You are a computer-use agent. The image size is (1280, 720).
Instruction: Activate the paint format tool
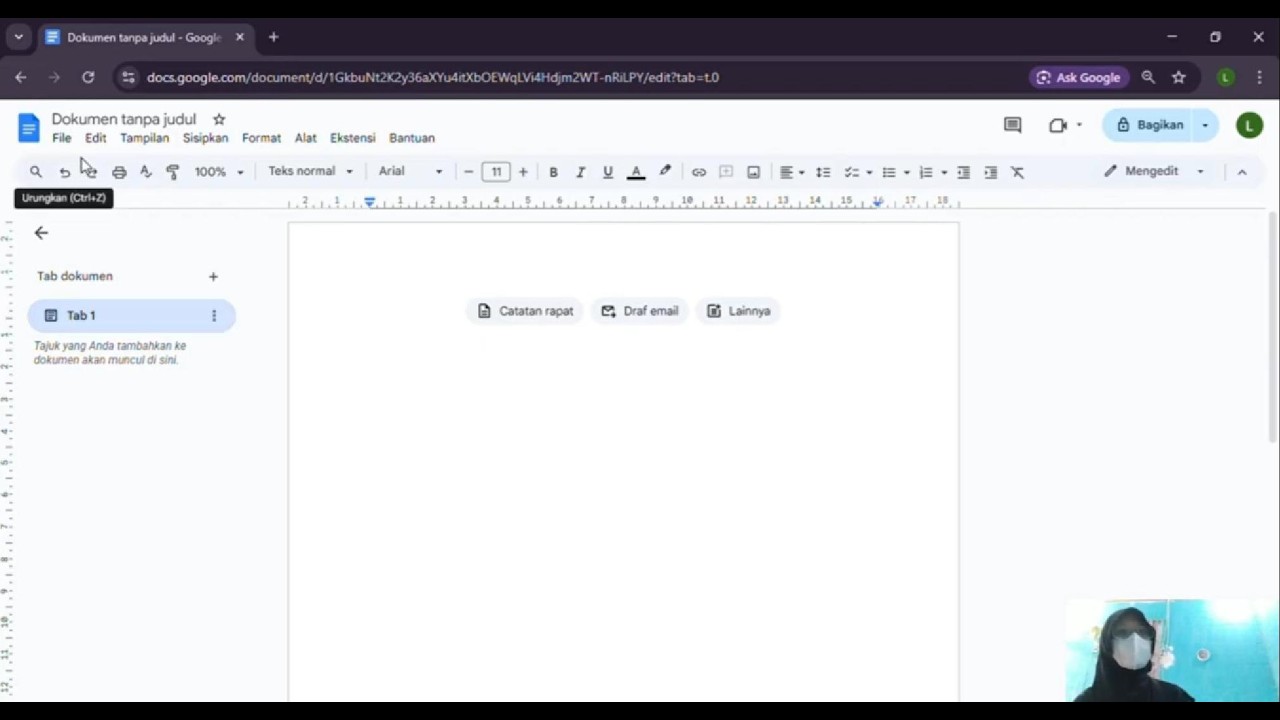(x=172, y=172)
